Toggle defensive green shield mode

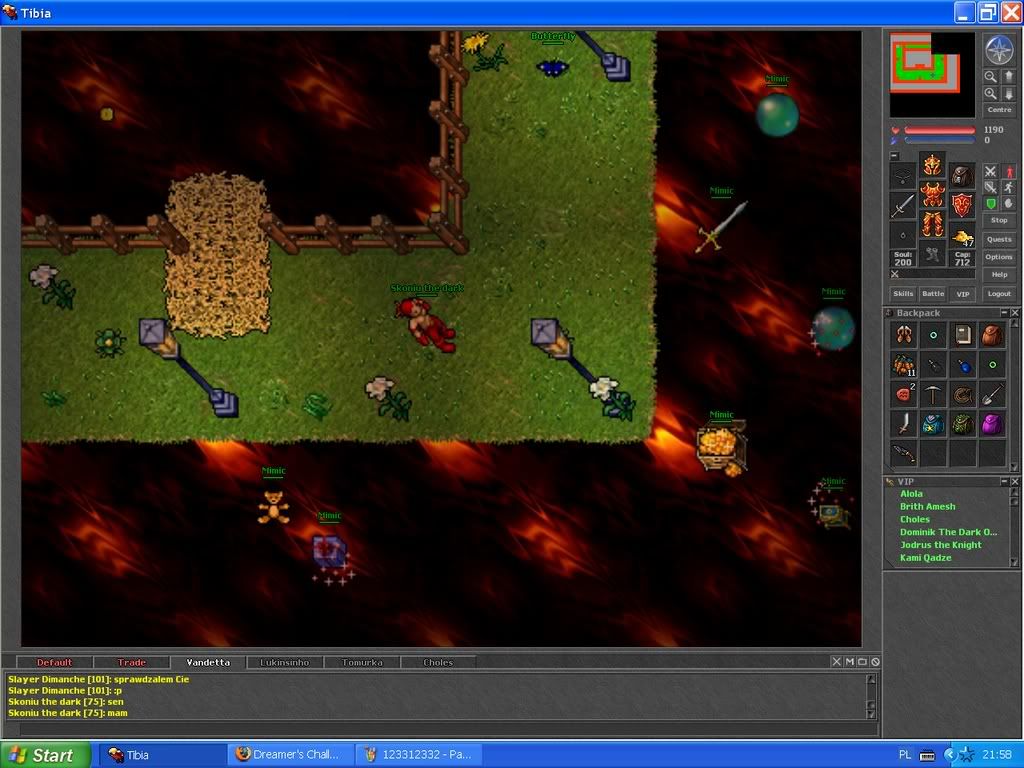991,204
